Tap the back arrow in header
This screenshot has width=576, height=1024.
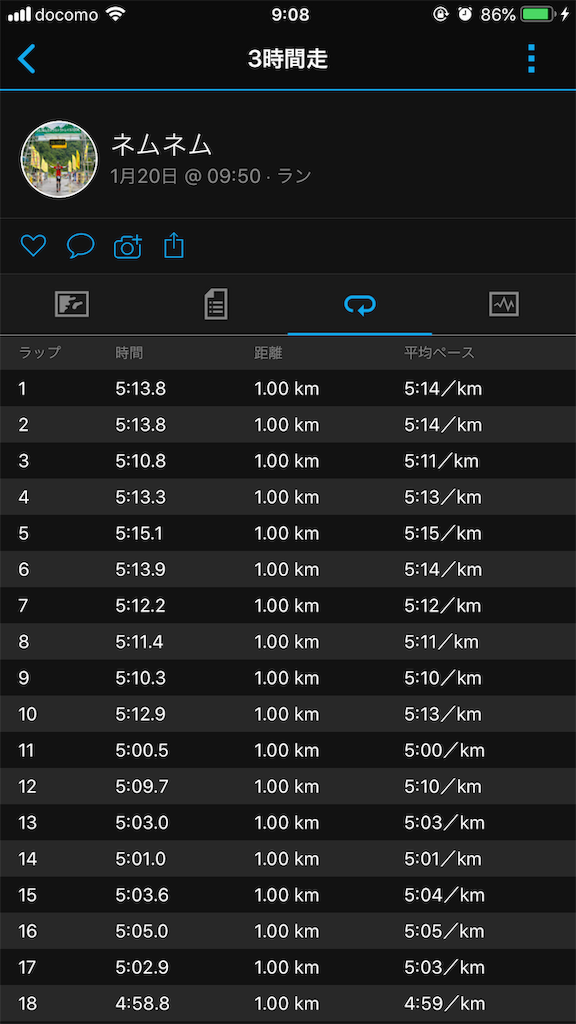(26, 59)
